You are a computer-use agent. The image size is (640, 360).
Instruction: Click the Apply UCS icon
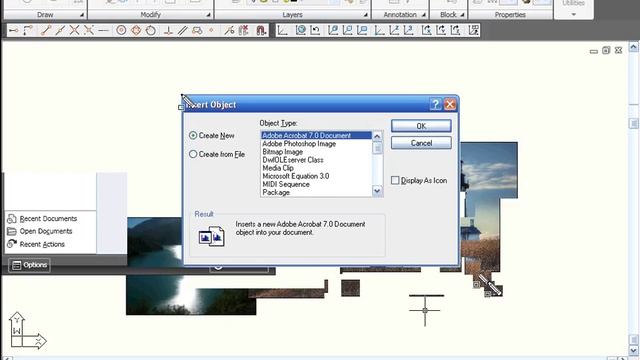473,30
